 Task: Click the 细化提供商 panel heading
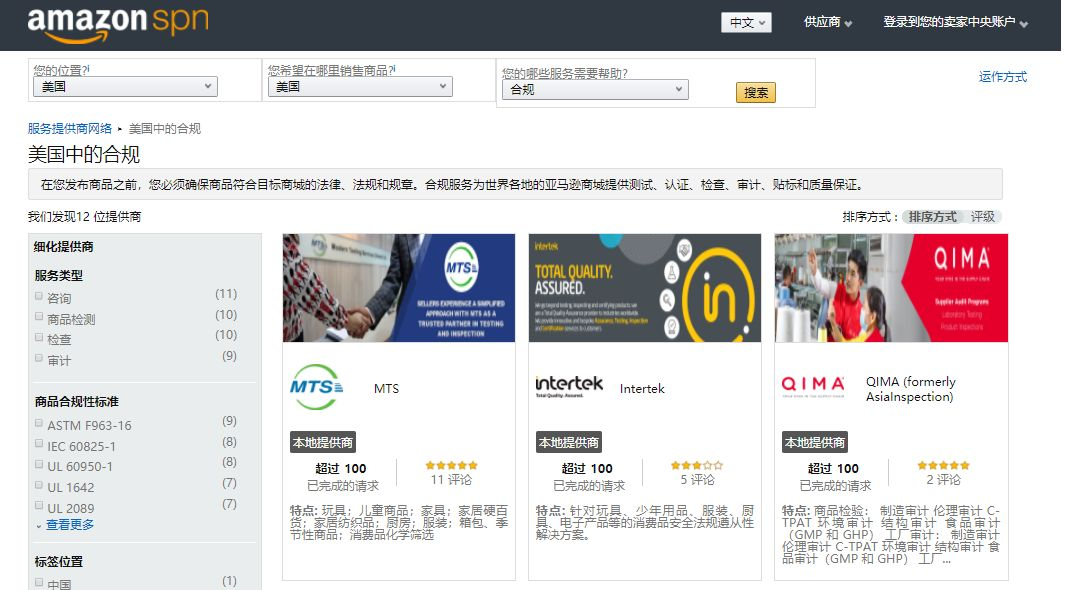[x=63, y=247]
